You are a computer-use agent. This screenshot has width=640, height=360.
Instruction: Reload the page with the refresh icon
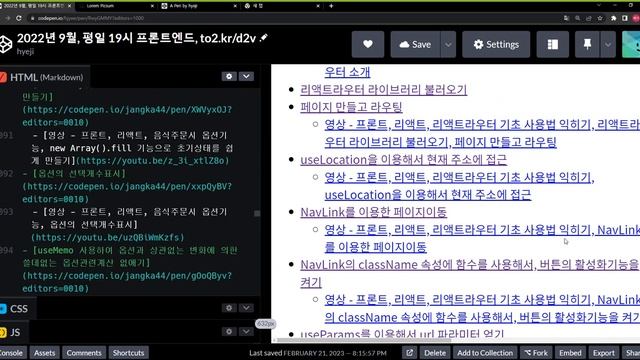pos(19,18)
